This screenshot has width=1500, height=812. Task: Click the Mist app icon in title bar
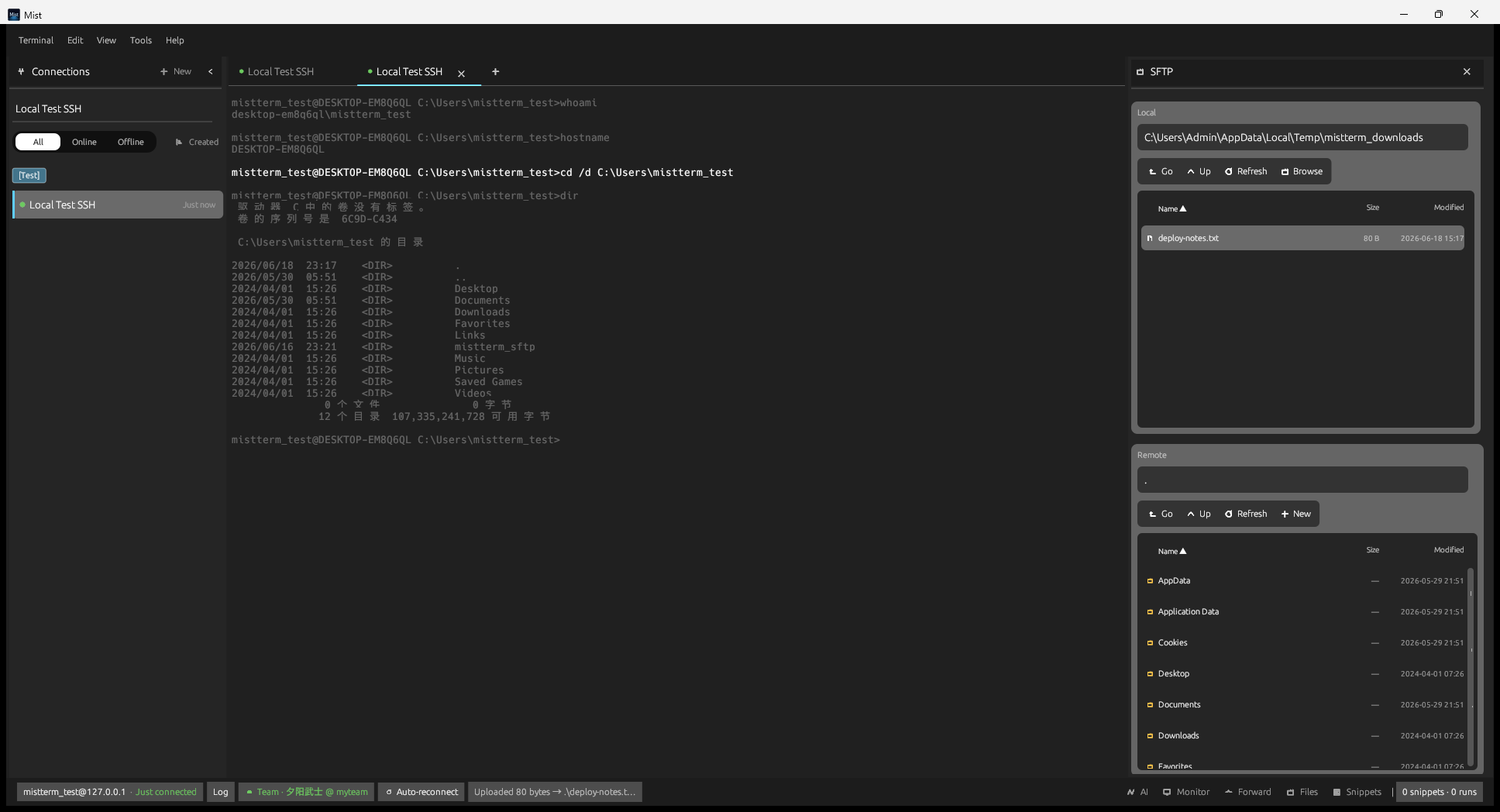point(14,15)
